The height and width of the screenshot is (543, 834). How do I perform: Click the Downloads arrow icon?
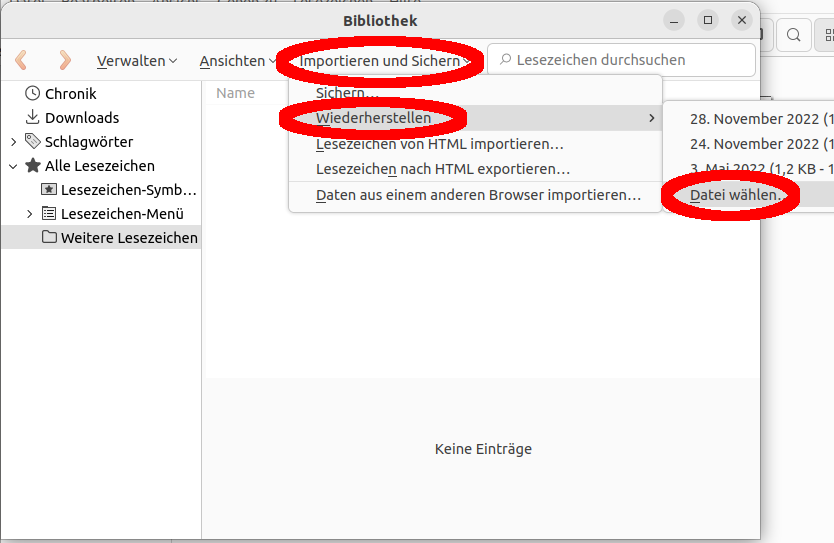click(32, 117)
